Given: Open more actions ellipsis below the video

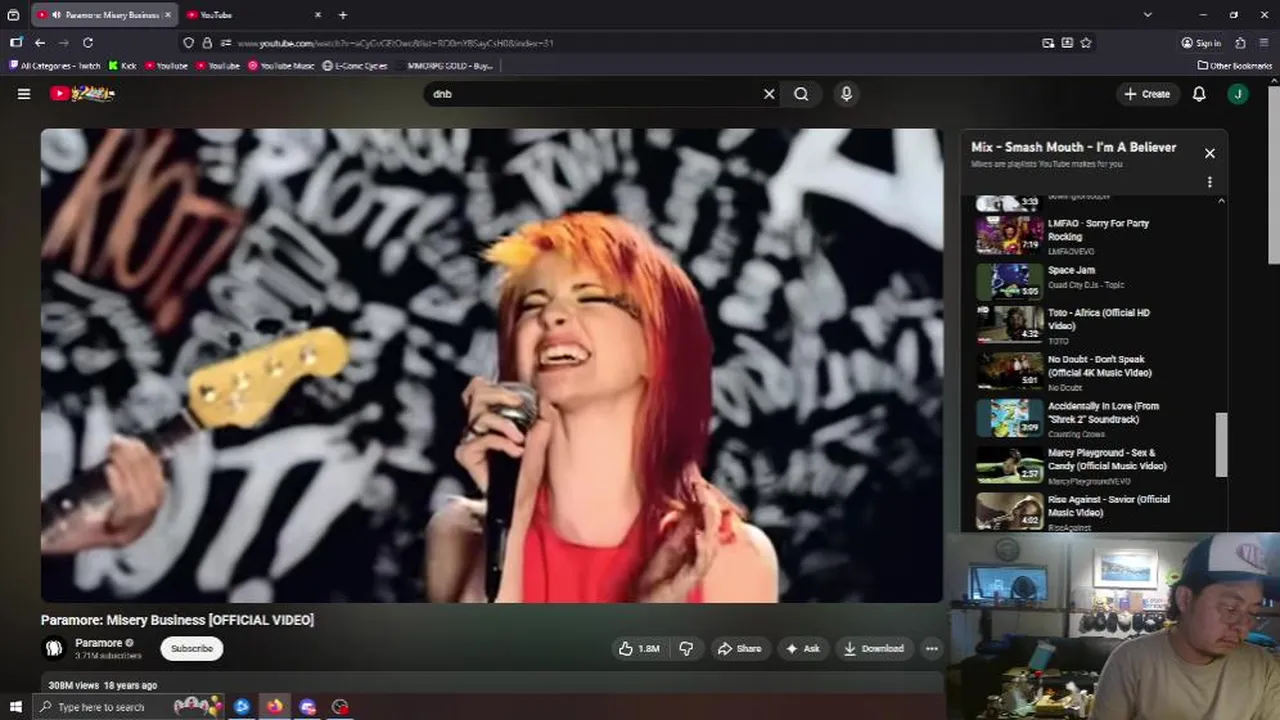Looking at the screenshot, I should 931,648.
